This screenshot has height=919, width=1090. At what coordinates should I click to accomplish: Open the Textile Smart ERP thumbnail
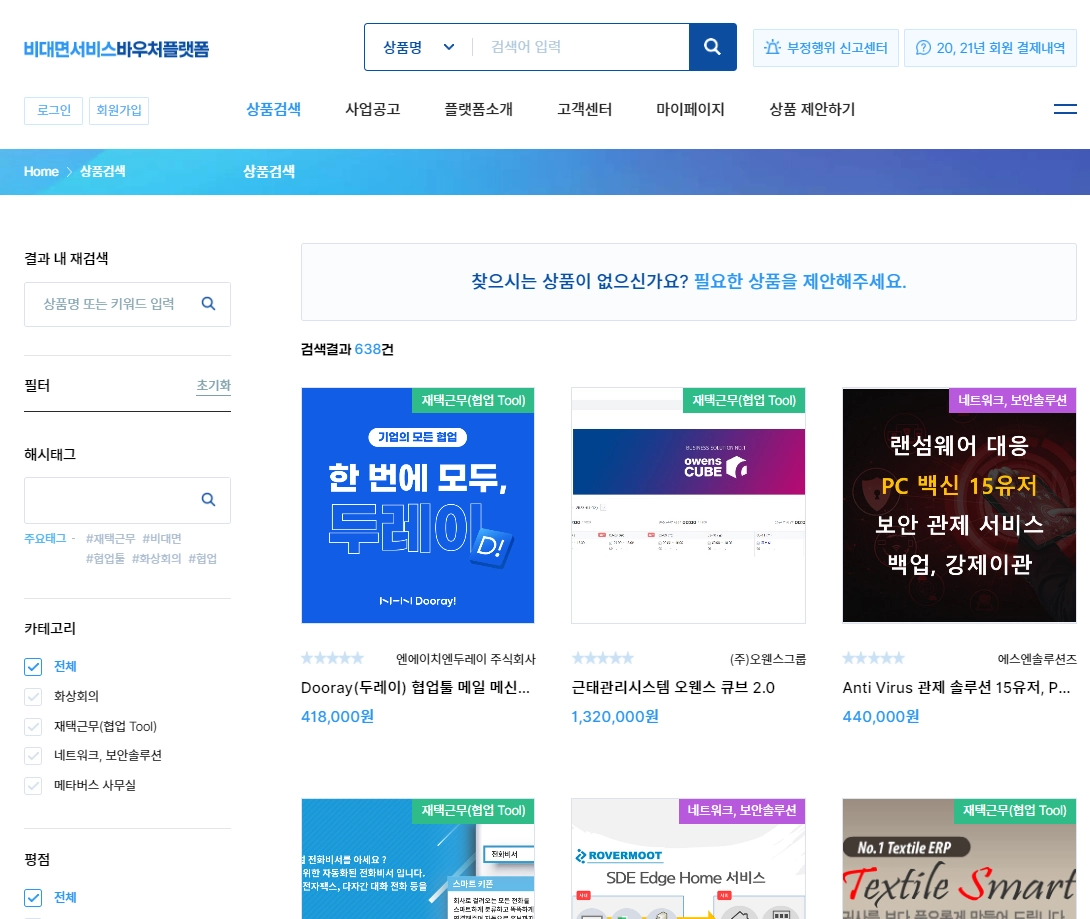click(x=959, y=859)
